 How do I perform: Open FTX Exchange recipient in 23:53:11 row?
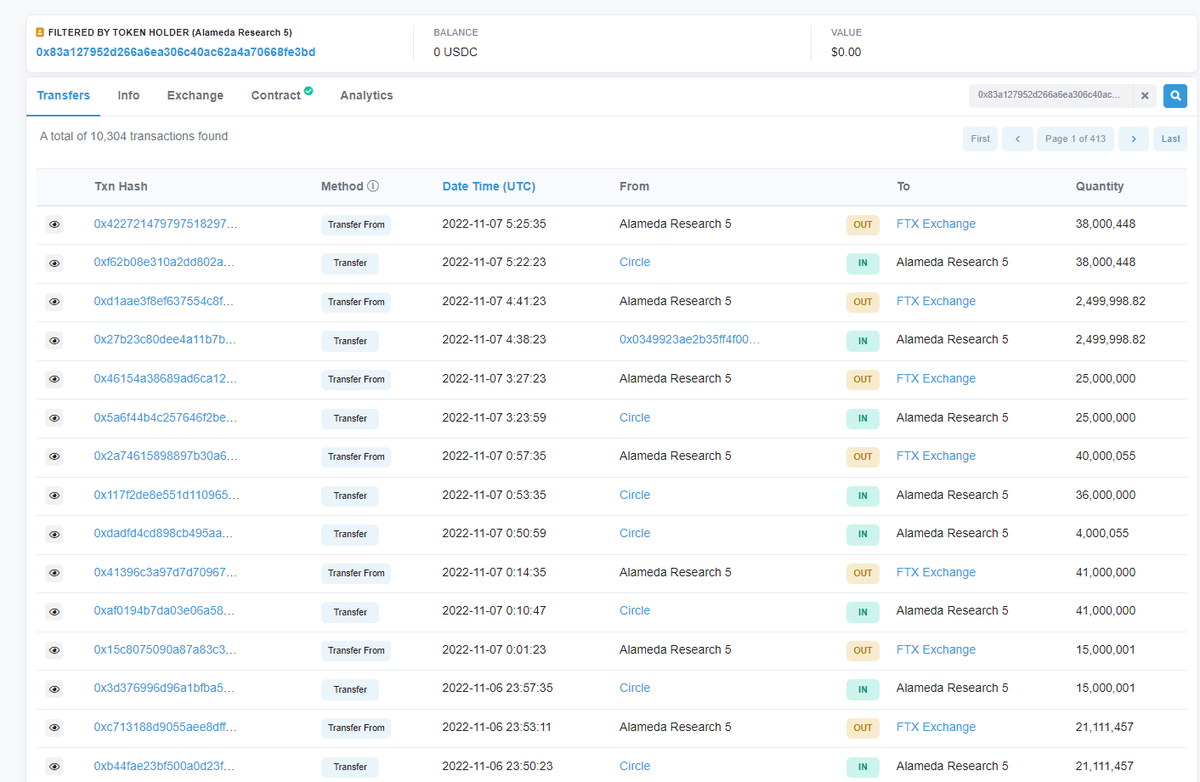[936, 727]
